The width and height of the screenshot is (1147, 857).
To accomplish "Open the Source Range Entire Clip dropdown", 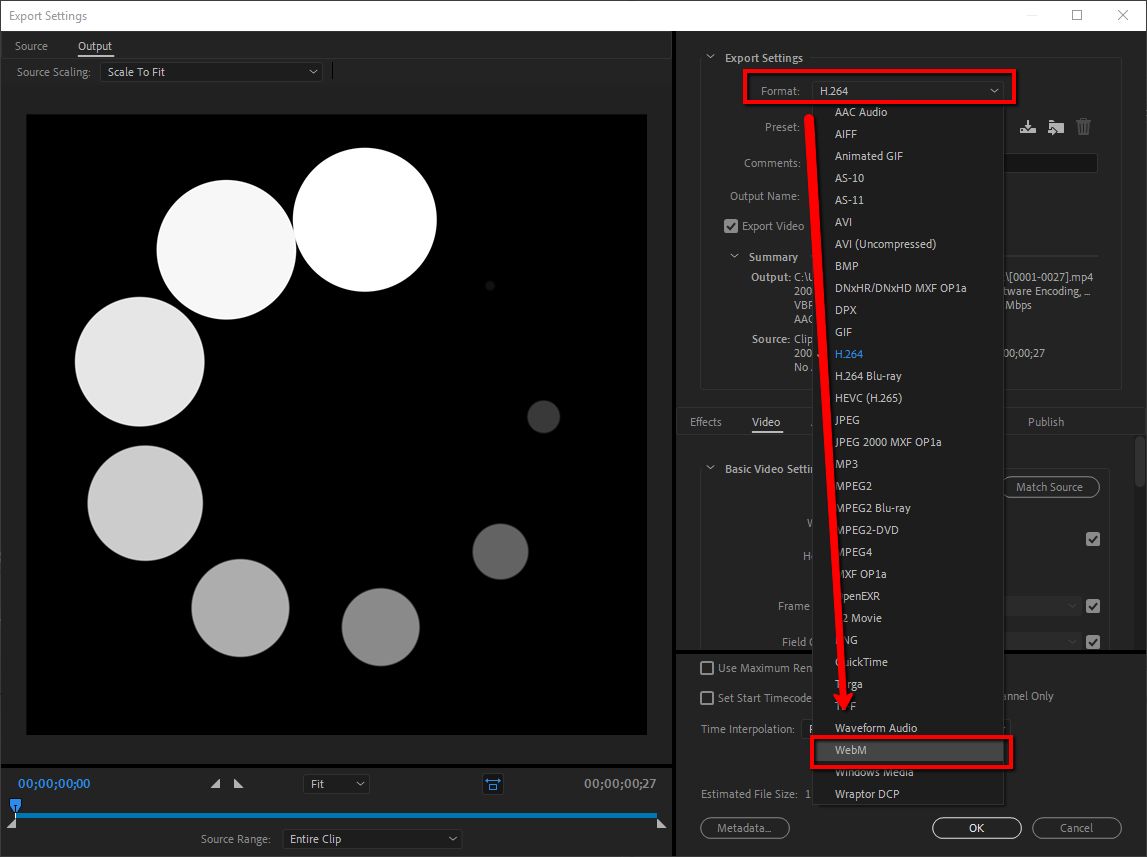I will pos(372,839).
